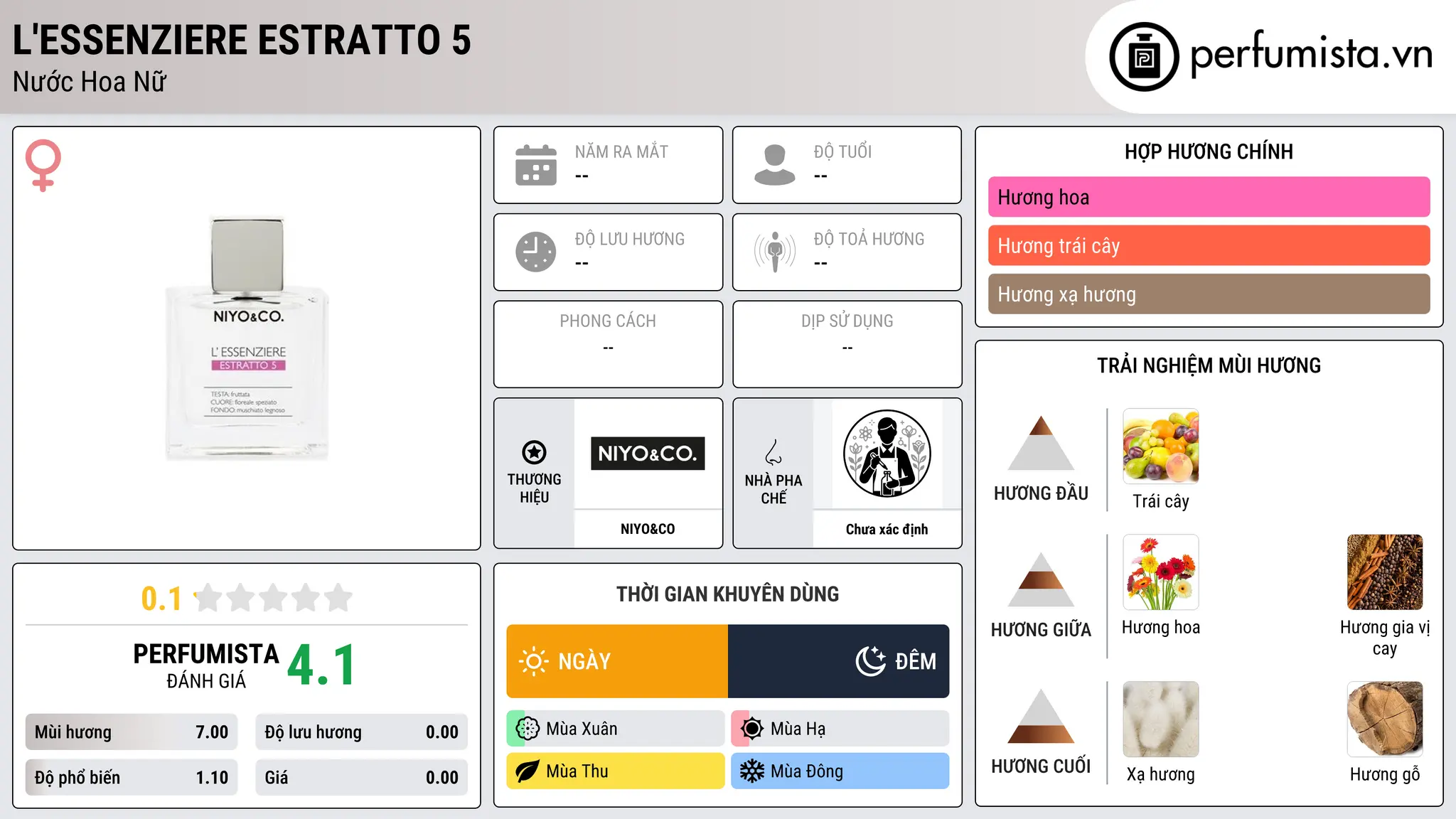Click the sun icon in the Ngày bar
Image resolution: width=1456 pixels, height=819 pixels.
(x=533, y=661)
